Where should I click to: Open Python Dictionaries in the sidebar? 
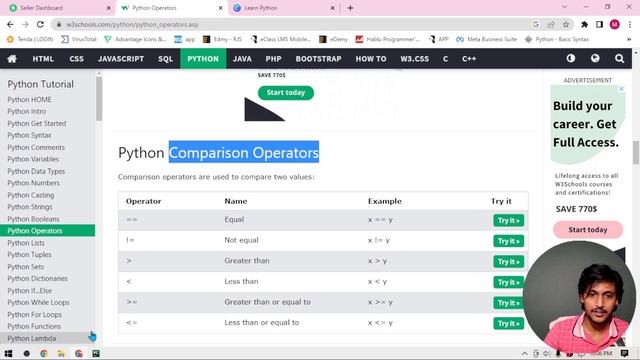38,278
